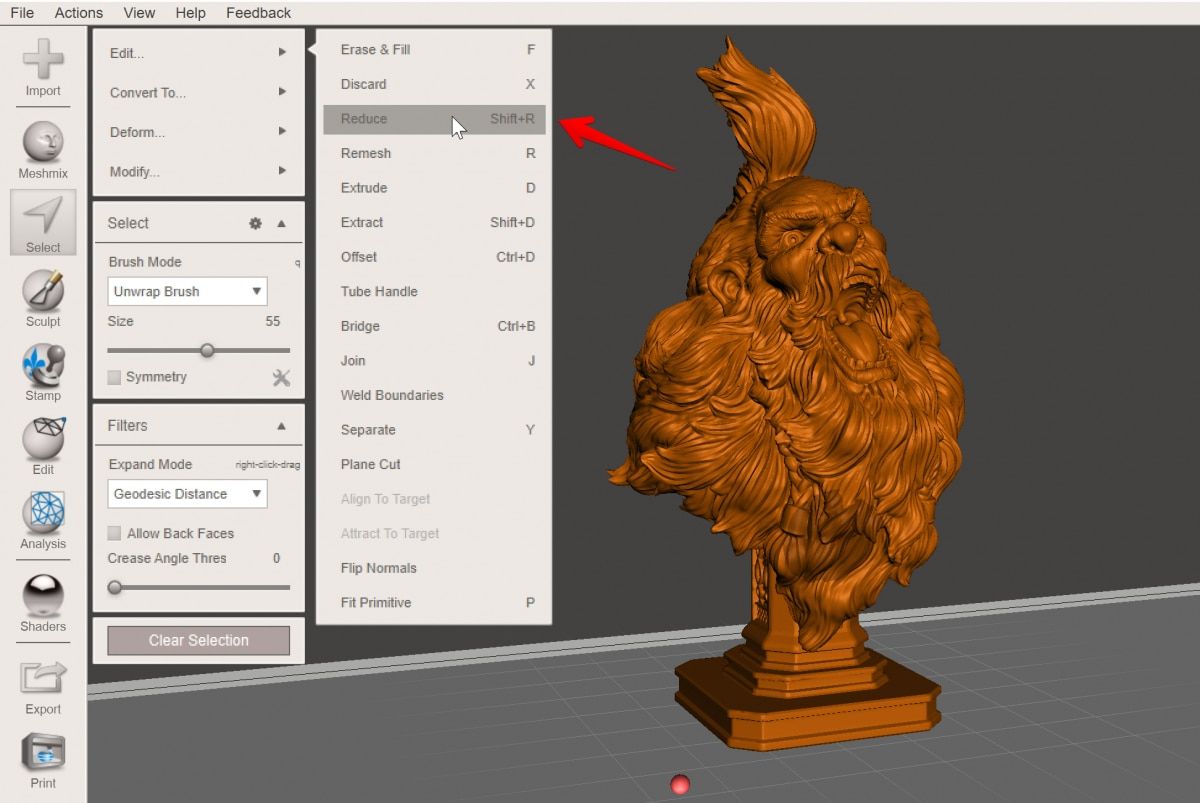Screen dimensions: 1200x803
Task: Enable the Symmetry checkbox
Action: point(114,377)
